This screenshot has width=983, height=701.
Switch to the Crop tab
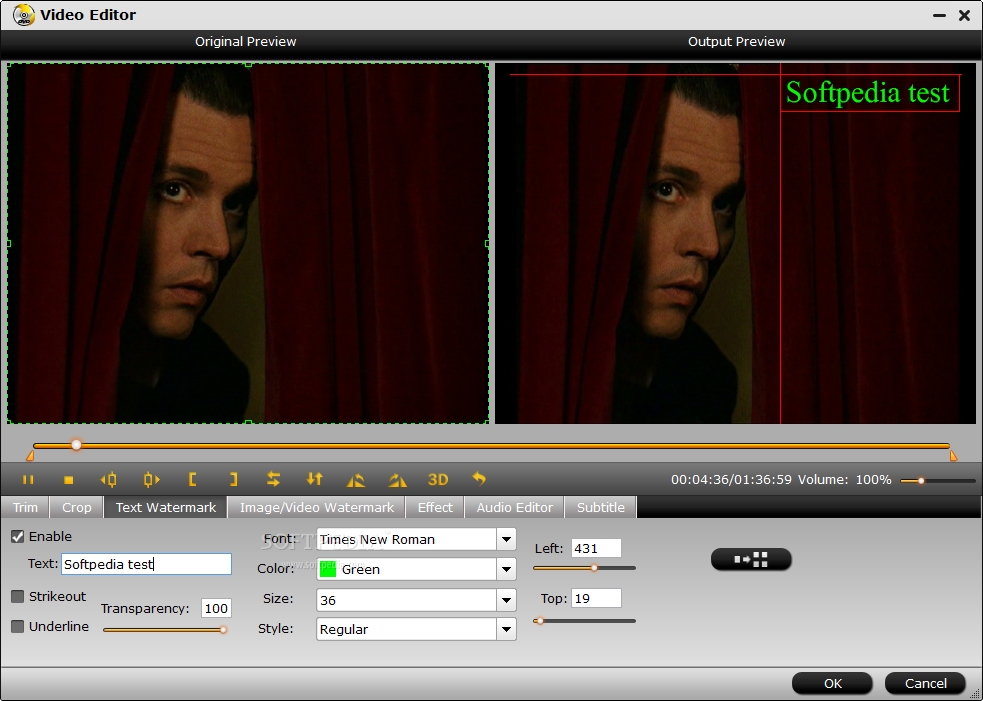[x=76, y=507]
